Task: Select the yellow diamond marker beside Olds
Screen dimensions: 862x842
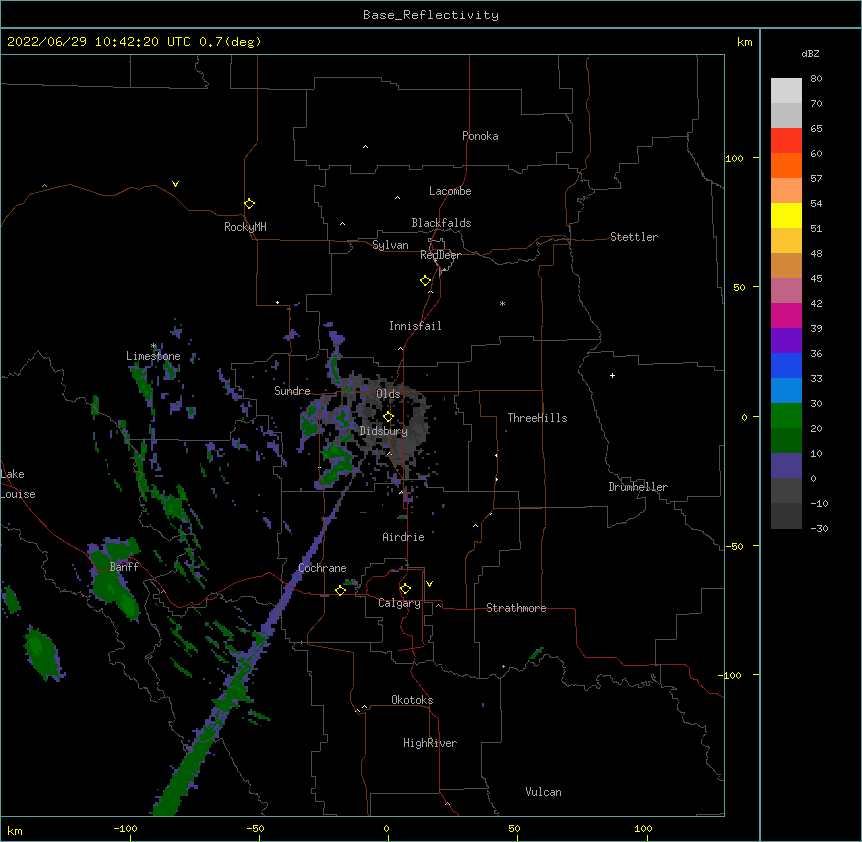Action: pos(388,417)
